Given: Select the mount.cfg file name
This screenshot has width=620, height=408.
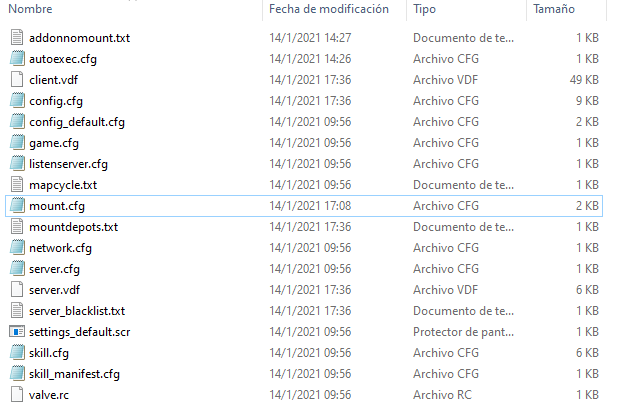Looking at the screenshot, I should point(57,206).
